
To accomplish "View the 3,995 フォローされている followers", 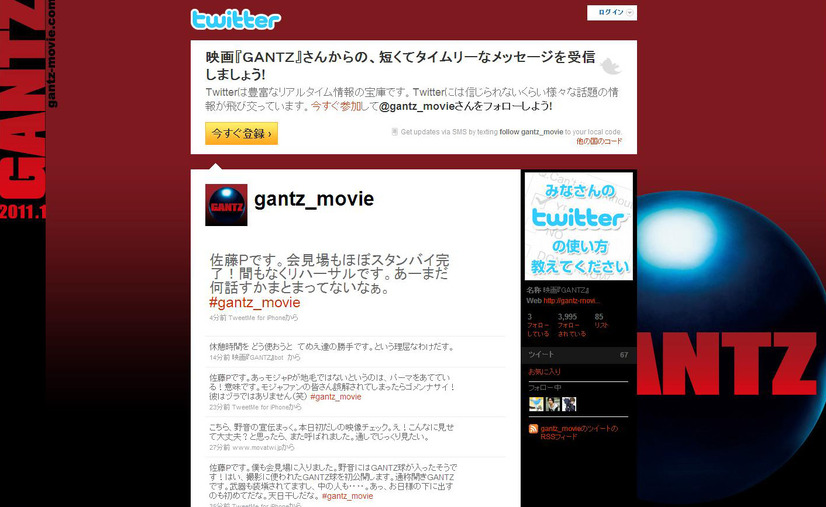I will [x=572, y=325].
